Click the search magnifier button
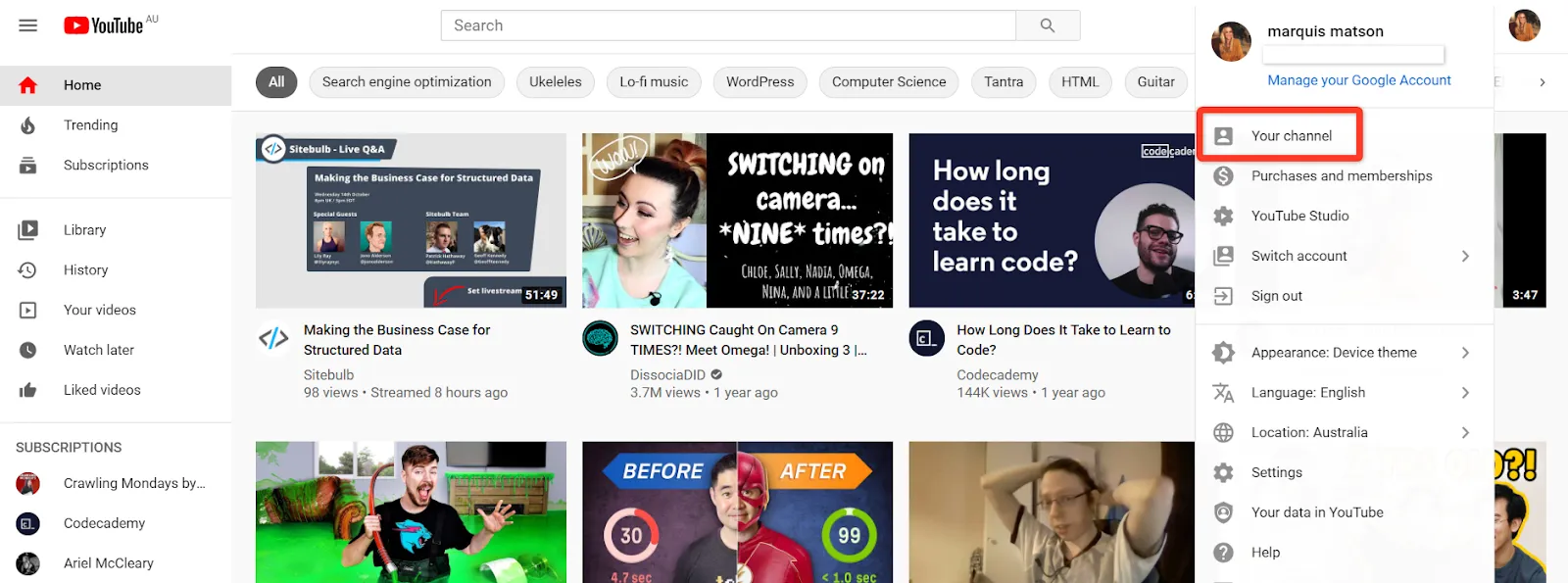This screenshot has width=1568, height=583. click(1048, 25)
